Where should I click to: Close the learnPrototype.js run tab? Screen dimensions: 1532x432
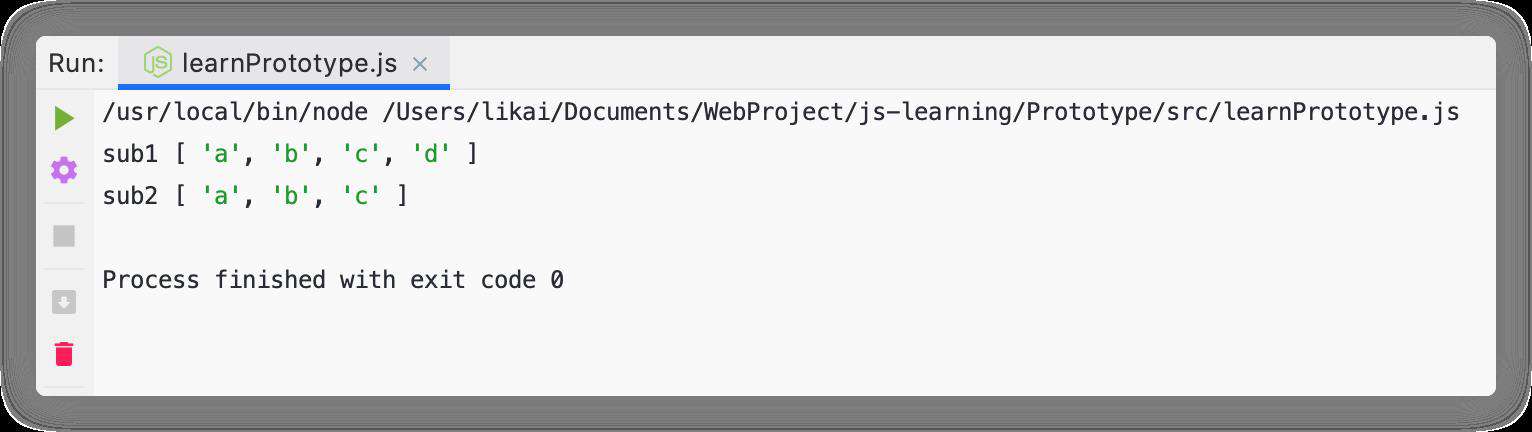pos(420,64)
